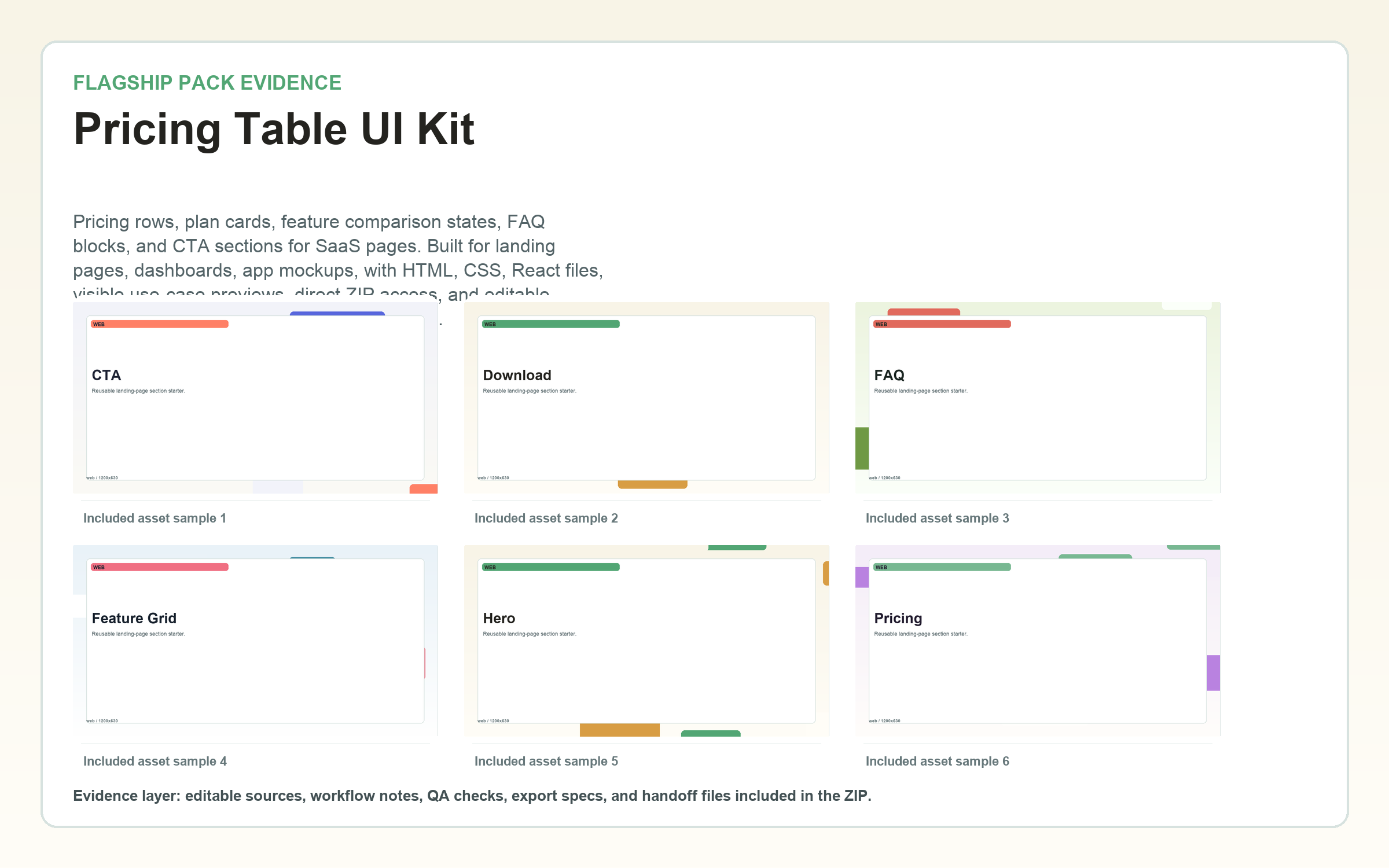Click the WEB tag bar on Hero card

[x=551, y=567]
